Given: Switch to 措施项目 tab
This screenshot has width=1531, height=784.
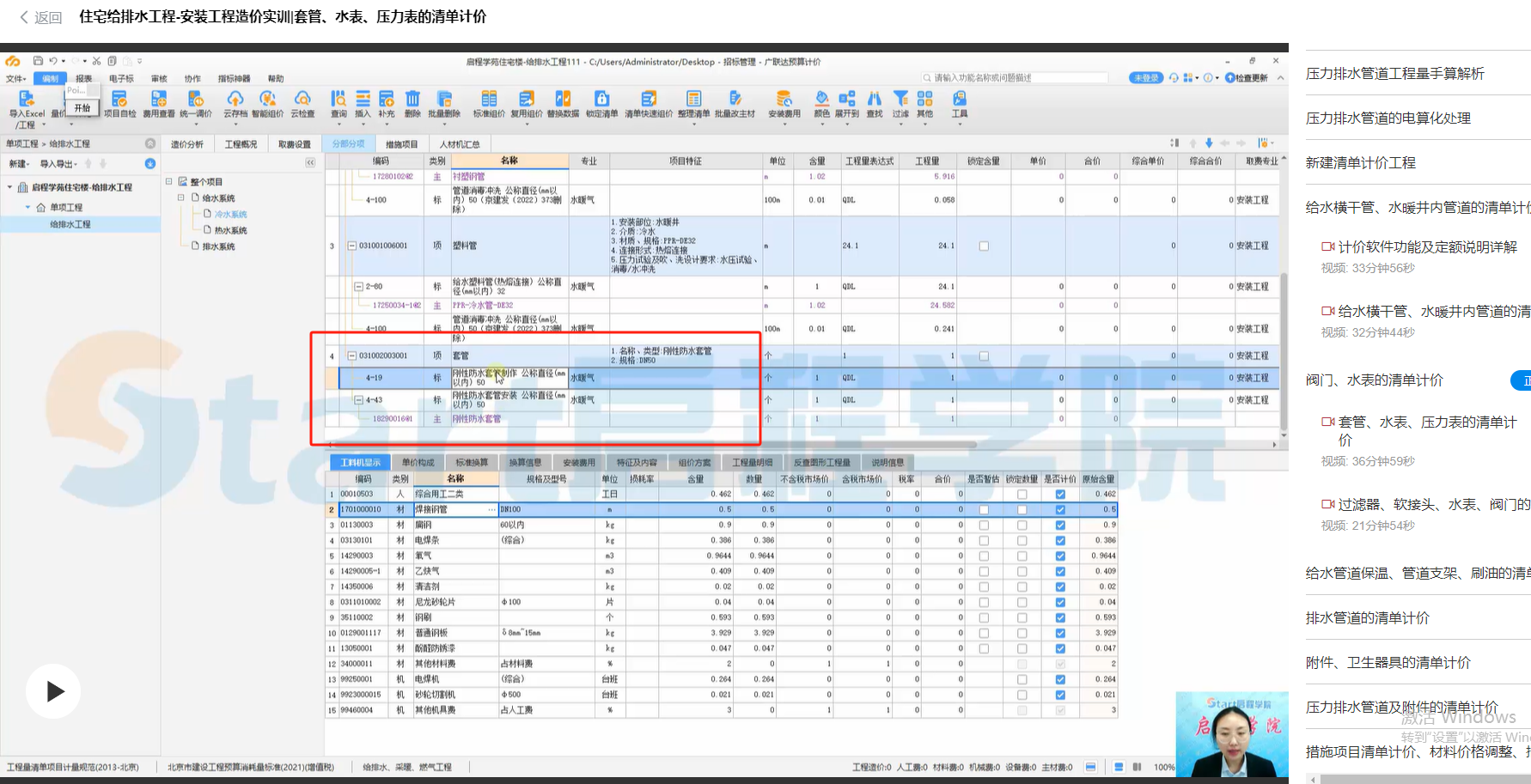Looking at the screenshot, I should 401,144.
